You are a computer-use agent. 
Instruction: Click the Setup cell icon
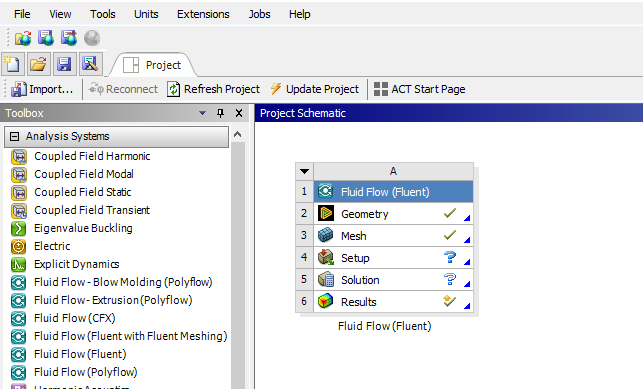click(x=326, y=257)
